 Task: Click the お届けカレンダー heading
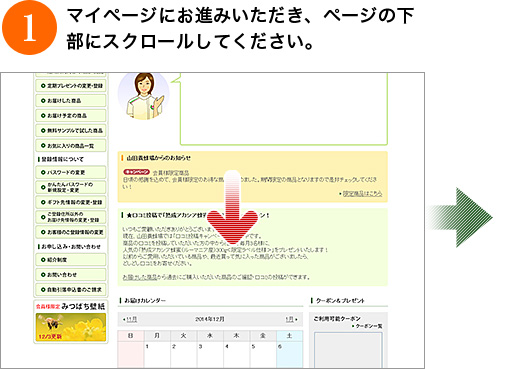click(145, 301)
